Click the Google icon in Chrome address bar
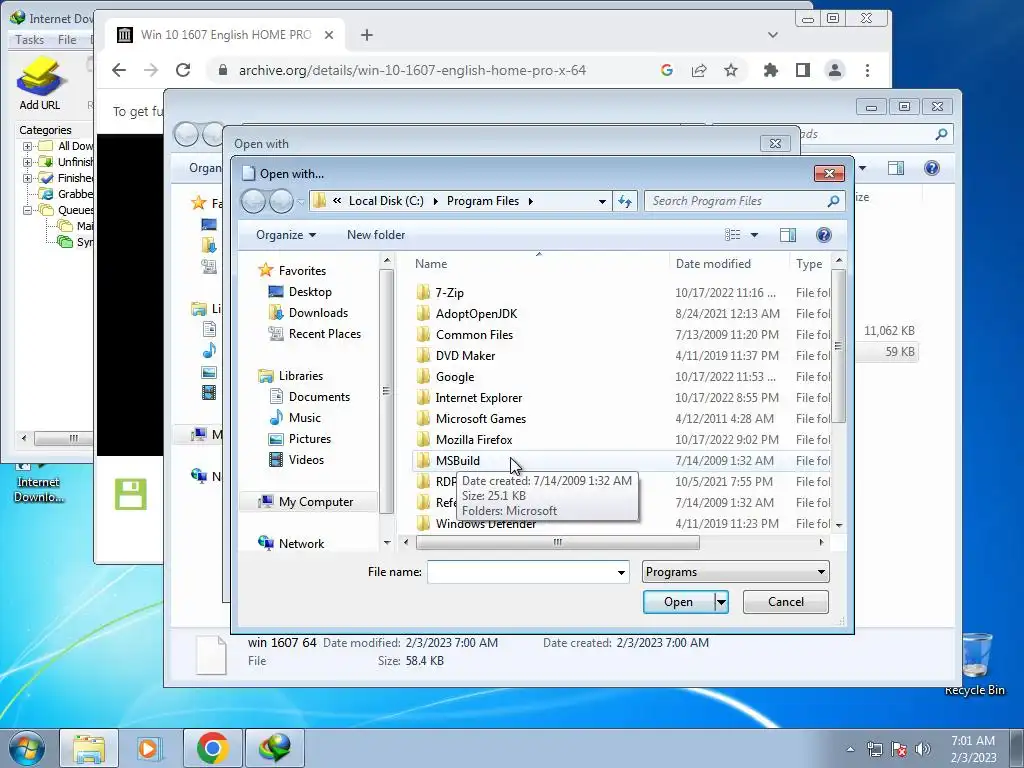1024x768 pixels. click(x=667, y=70)
